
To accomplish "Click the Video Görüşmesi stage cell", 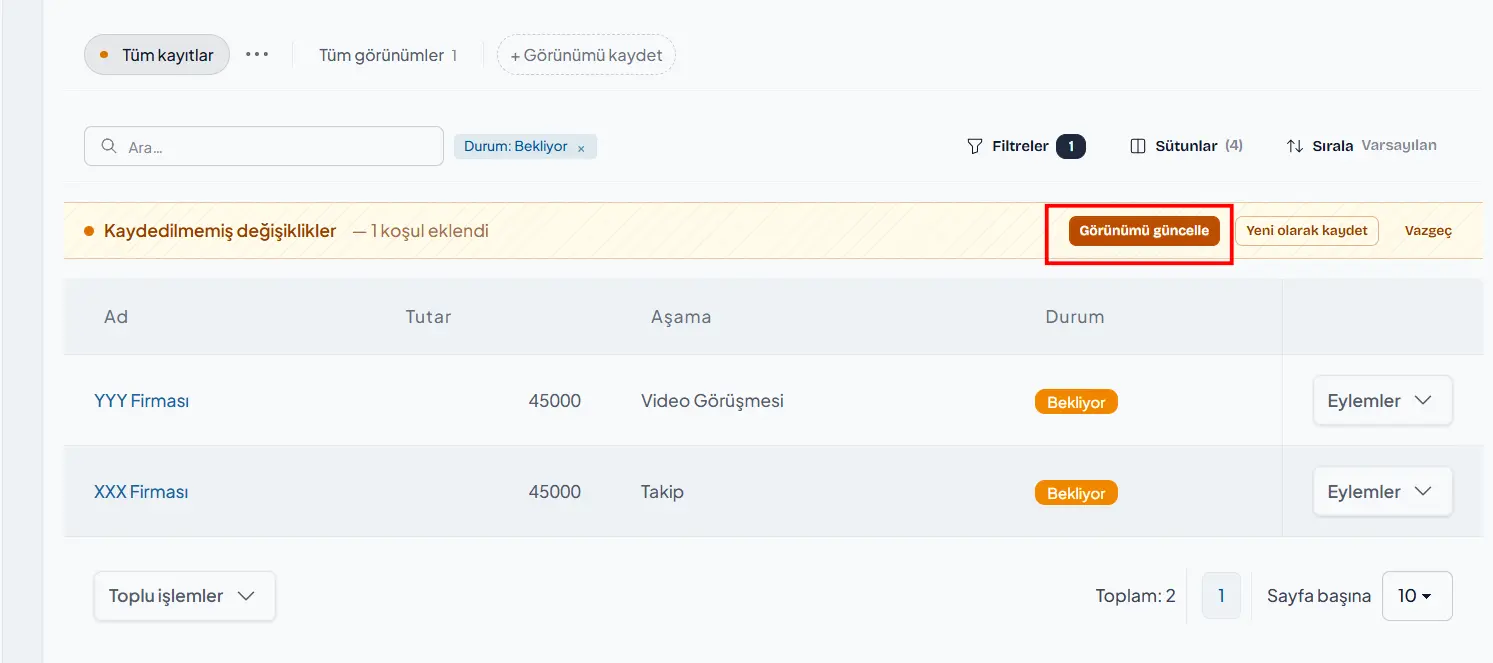I will tap(712, 401).
